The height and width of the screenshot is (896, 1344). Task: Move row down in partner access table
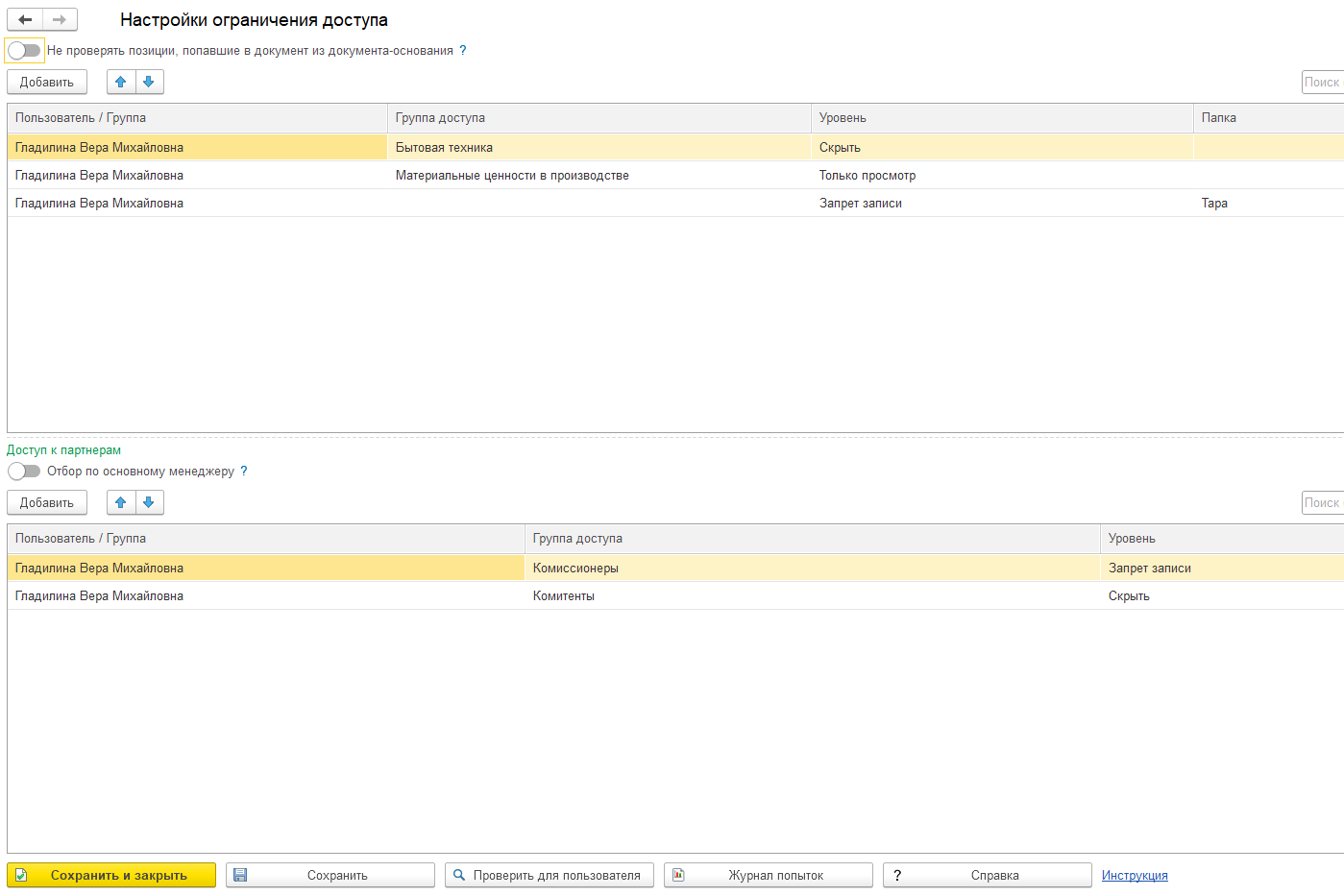(149, 502)
